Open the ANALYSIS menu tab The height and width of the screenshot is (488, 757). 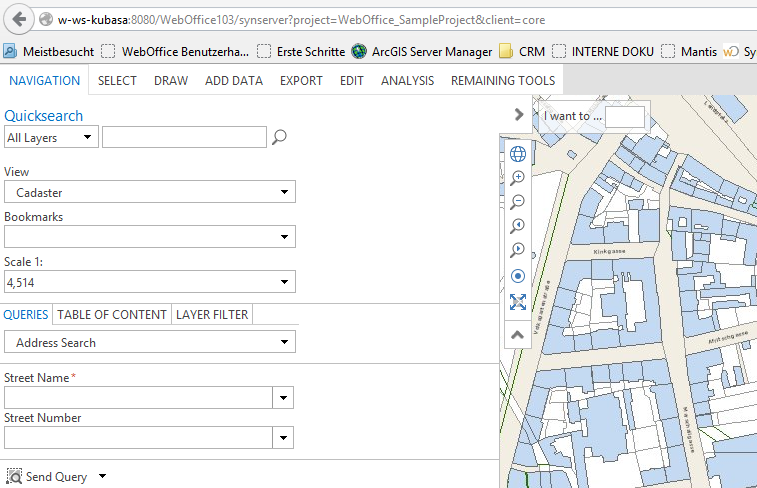coord(407,81)
